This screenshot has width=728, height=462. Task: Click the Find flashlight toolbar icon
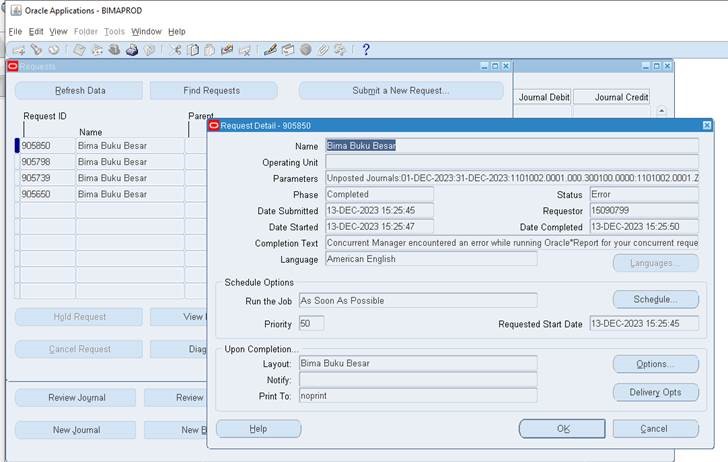(36, 49)
